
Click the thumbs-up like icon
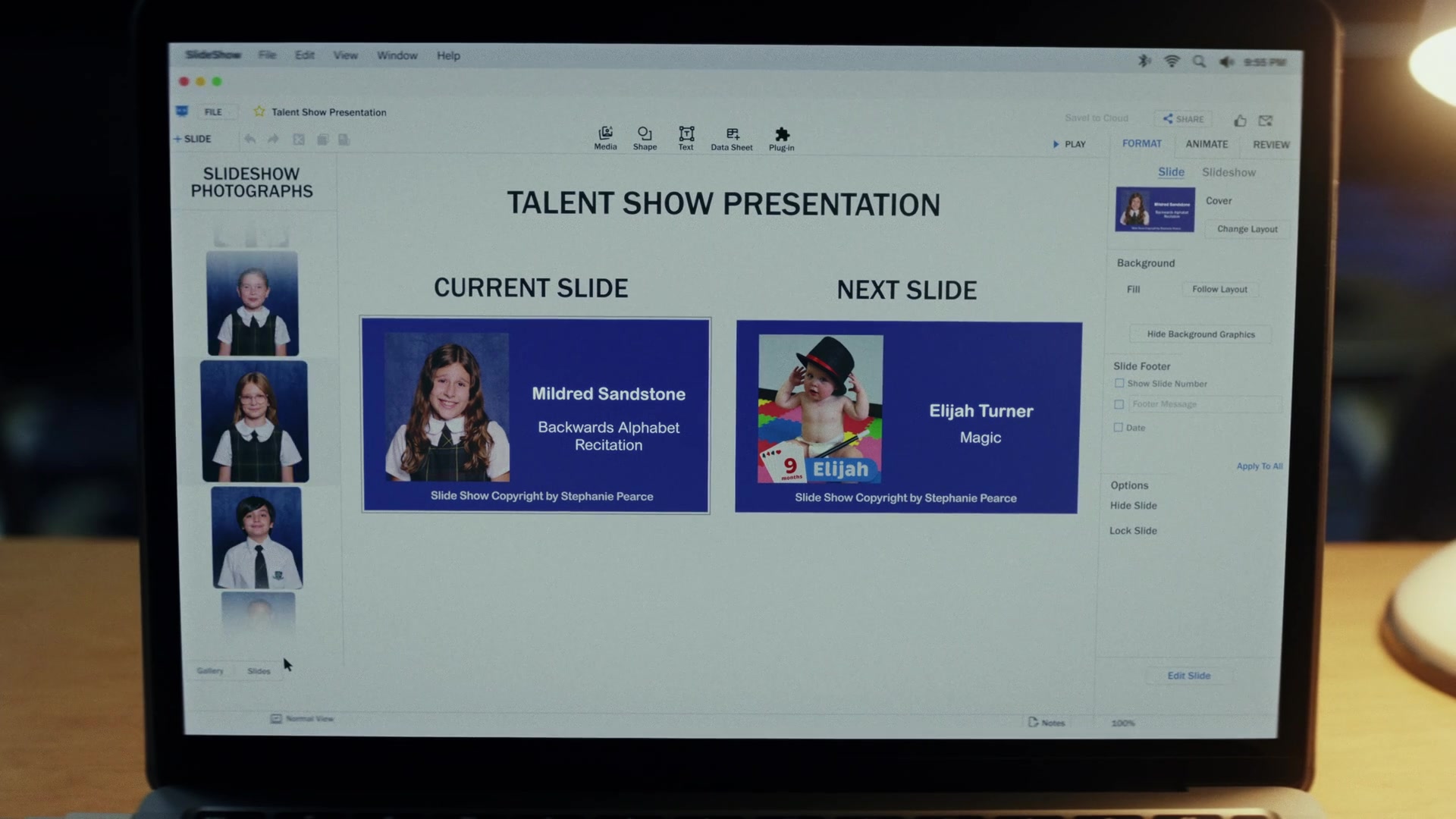click(x=1240, y=120)
